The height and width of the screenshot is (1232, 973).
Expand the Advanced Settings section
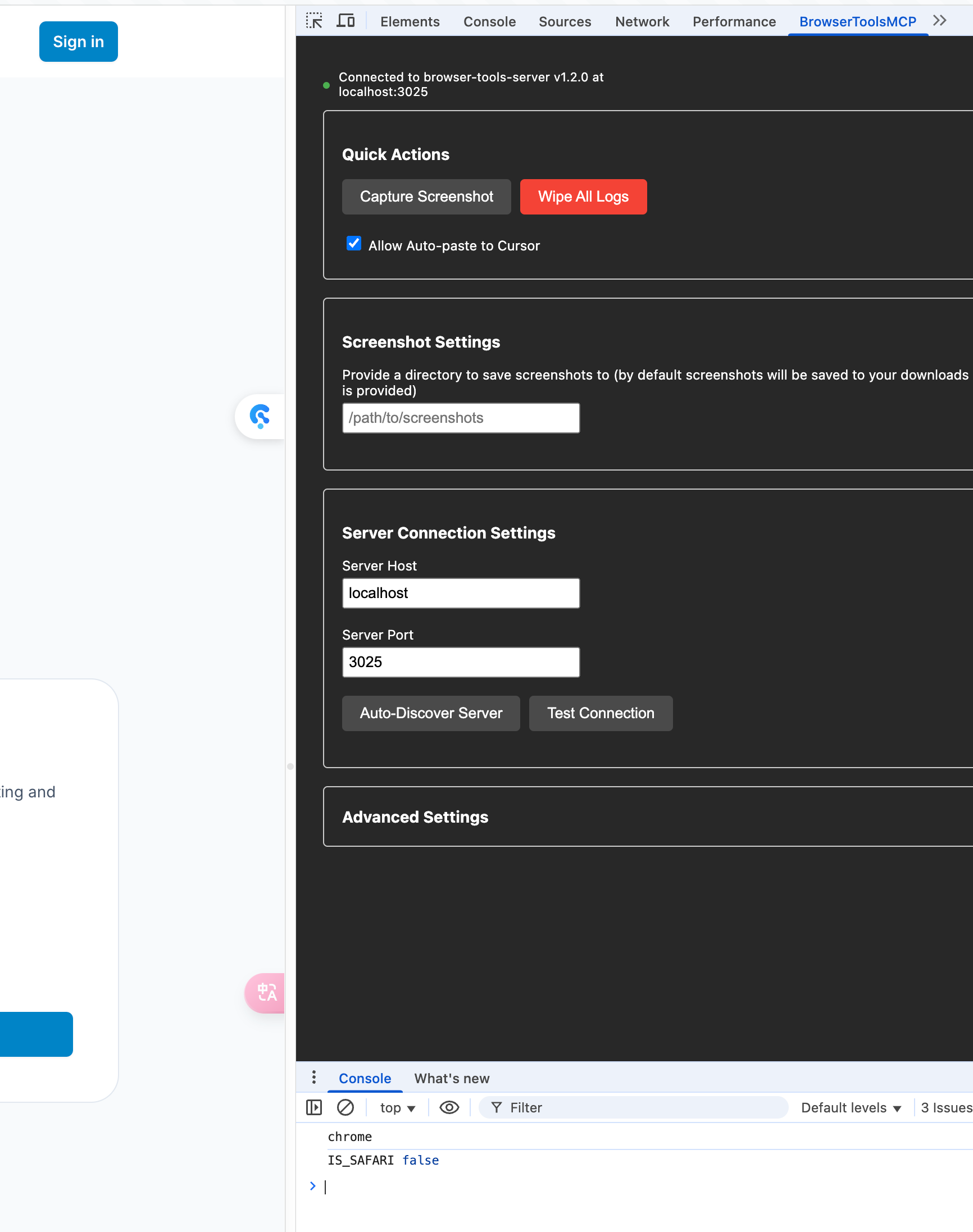pos(415,816)
